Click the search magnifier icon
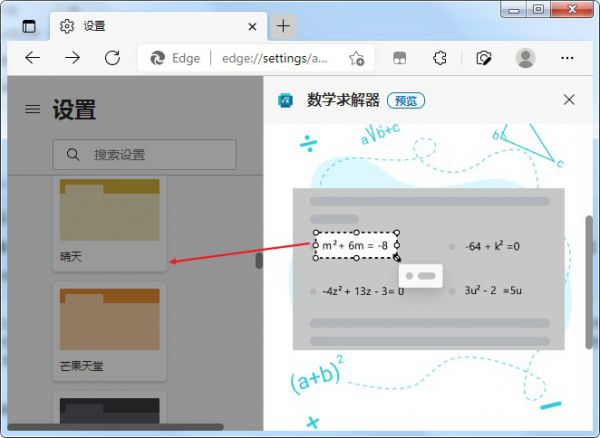 click(73, 155)
